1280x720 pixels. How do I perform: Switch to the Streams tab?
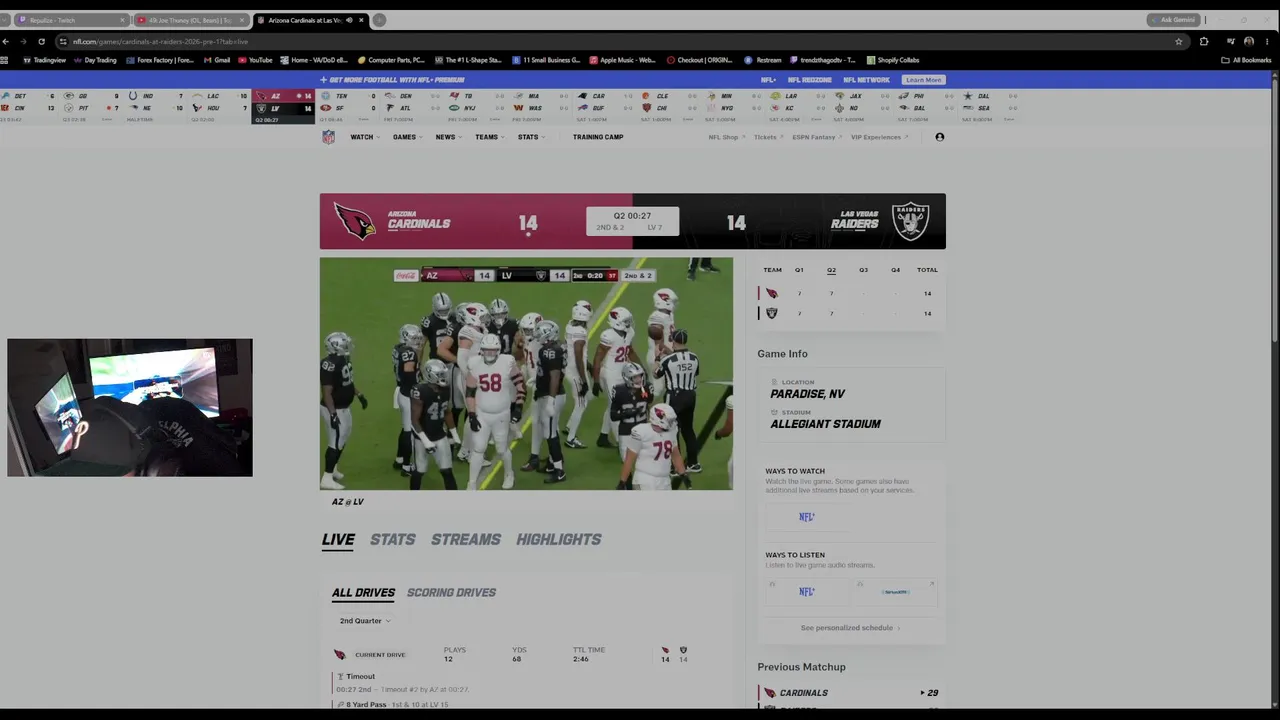coord(466,539)
